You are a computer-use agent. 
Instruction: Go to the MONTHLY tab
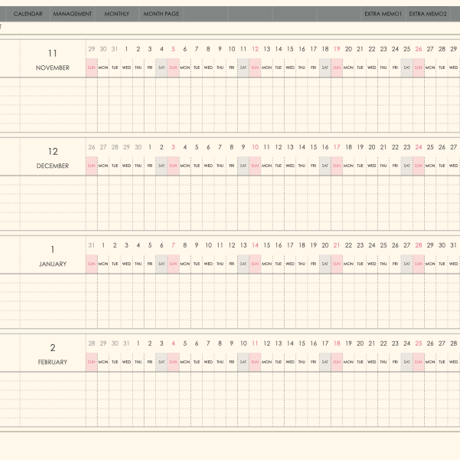117,14
